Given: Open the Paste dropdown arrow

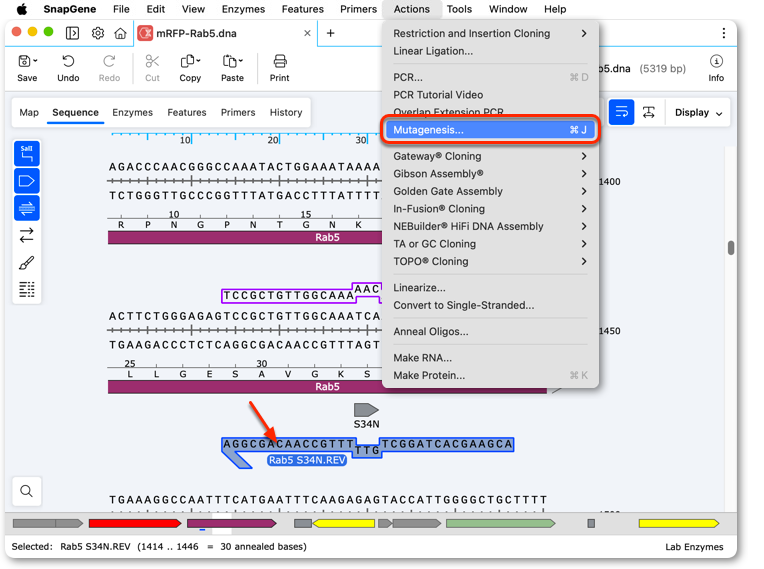Looking at the screenshot, I should click(240, 60).
